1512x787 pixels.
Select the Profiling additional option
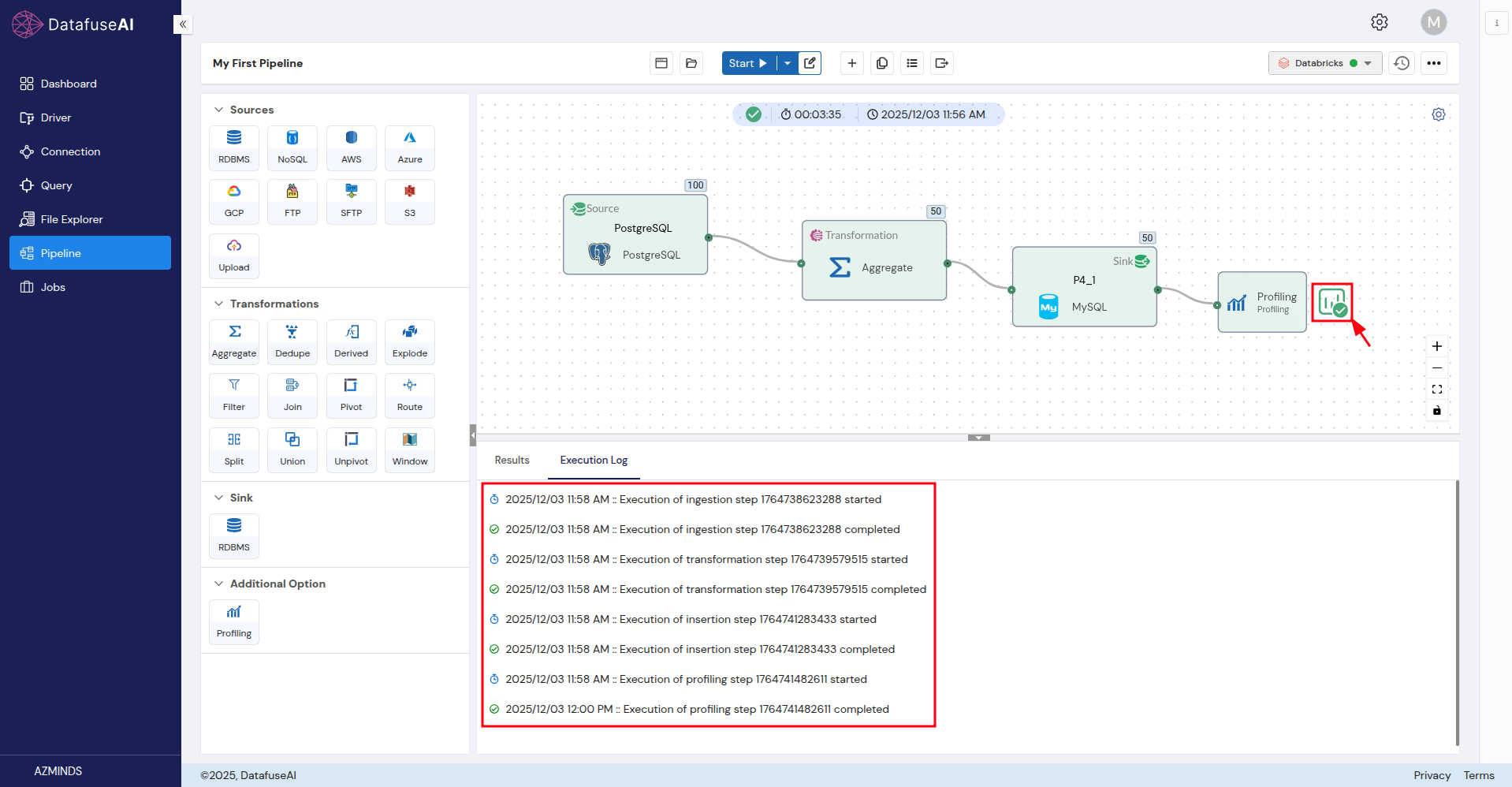click(233, 621)
